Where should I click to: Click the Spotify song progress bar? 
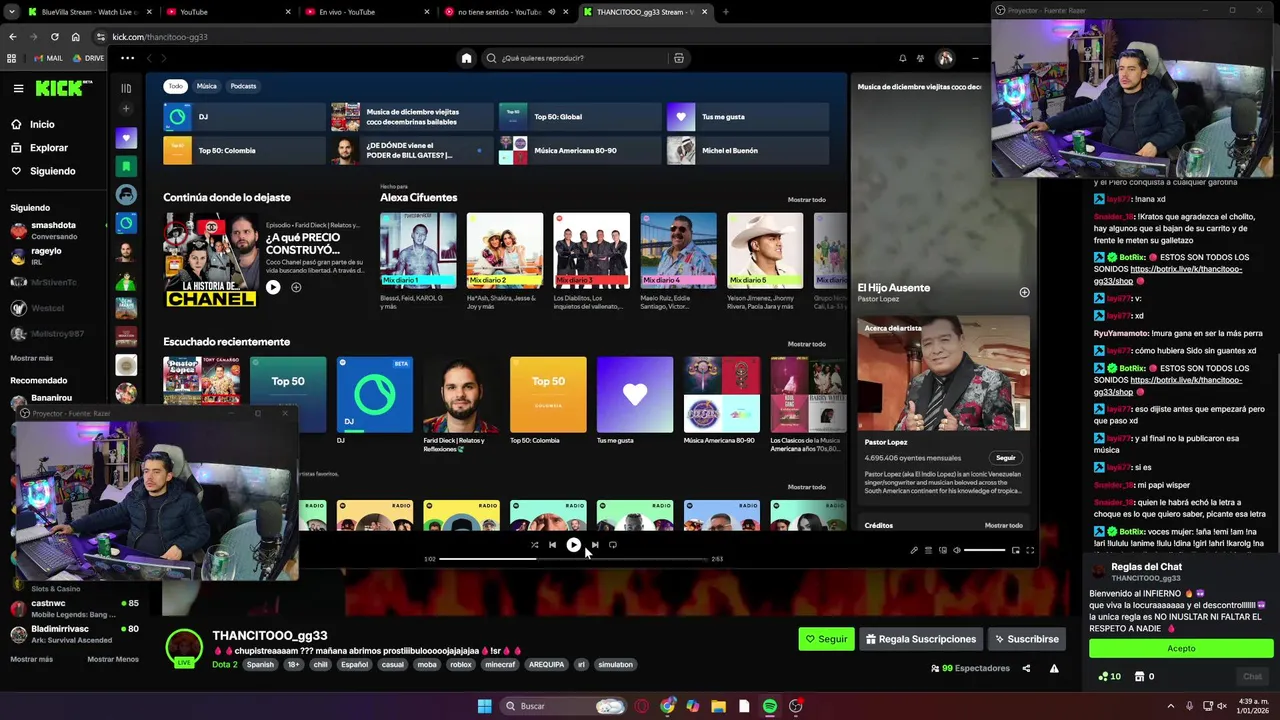pos(574,559)
